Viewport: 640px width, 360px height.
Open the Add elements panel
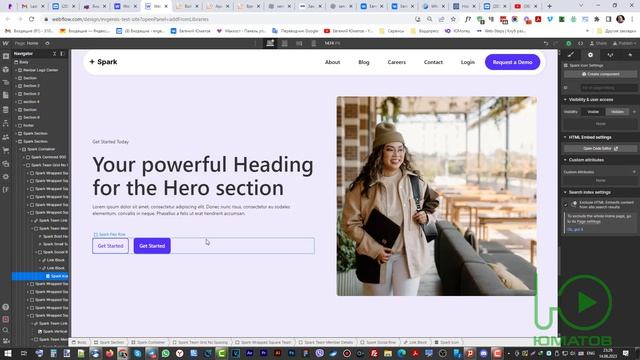(6, 56)
